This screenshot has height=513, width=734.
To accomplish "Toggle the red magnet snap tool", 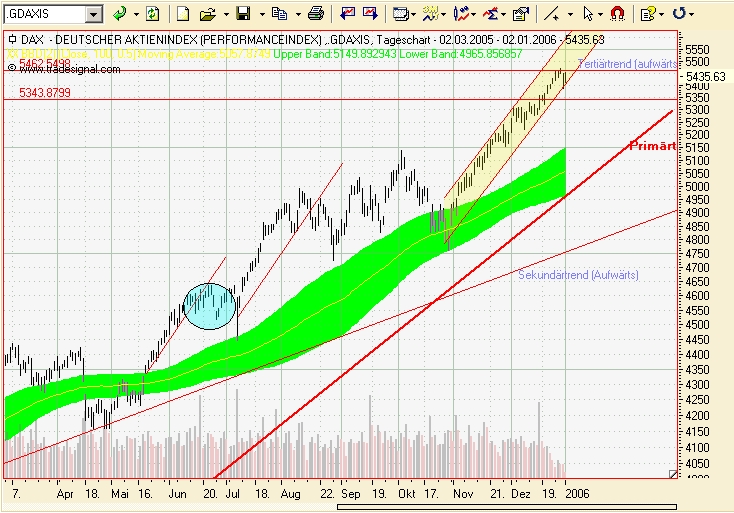I will point(618,14).
